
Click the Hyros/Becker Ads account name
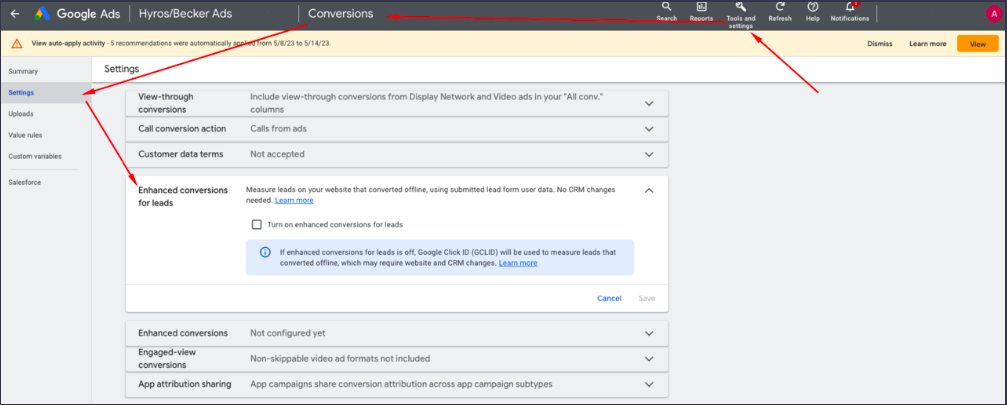[x=185, y=13]
